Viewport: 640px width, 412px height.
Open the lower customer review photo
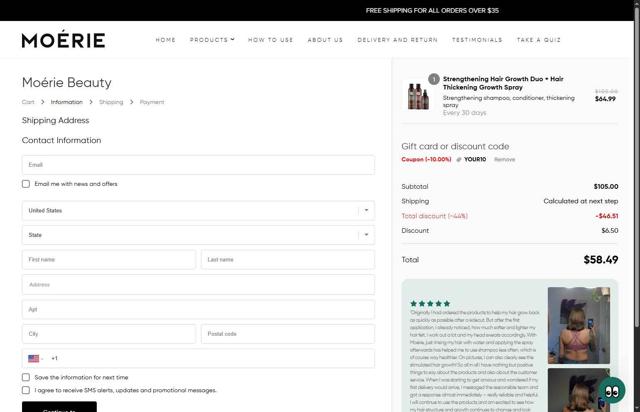[579, 390]
